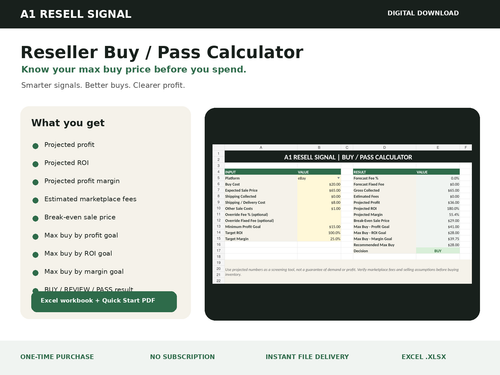Click the Buy Cost value cell
The image size is (500, 375).
(319, 184)
